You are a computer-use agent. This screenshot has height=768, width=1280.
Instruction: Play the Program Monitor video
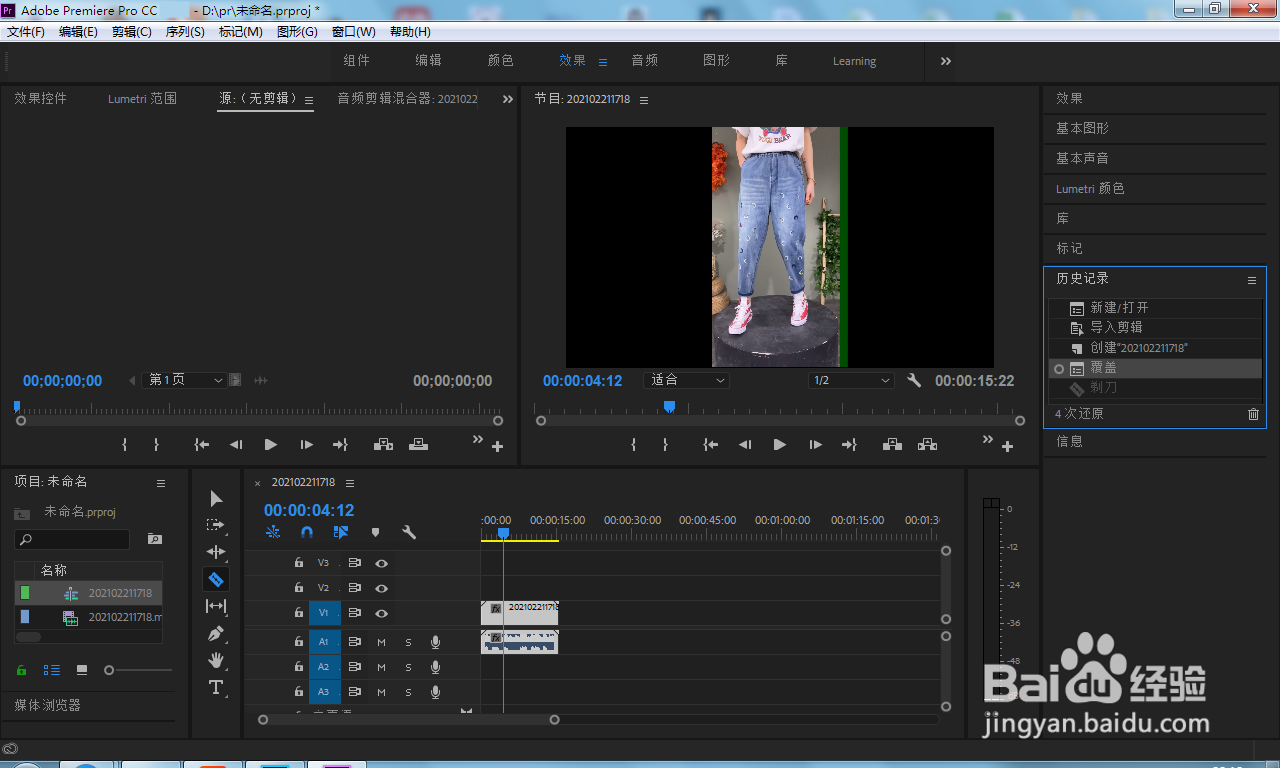point(779,445)
